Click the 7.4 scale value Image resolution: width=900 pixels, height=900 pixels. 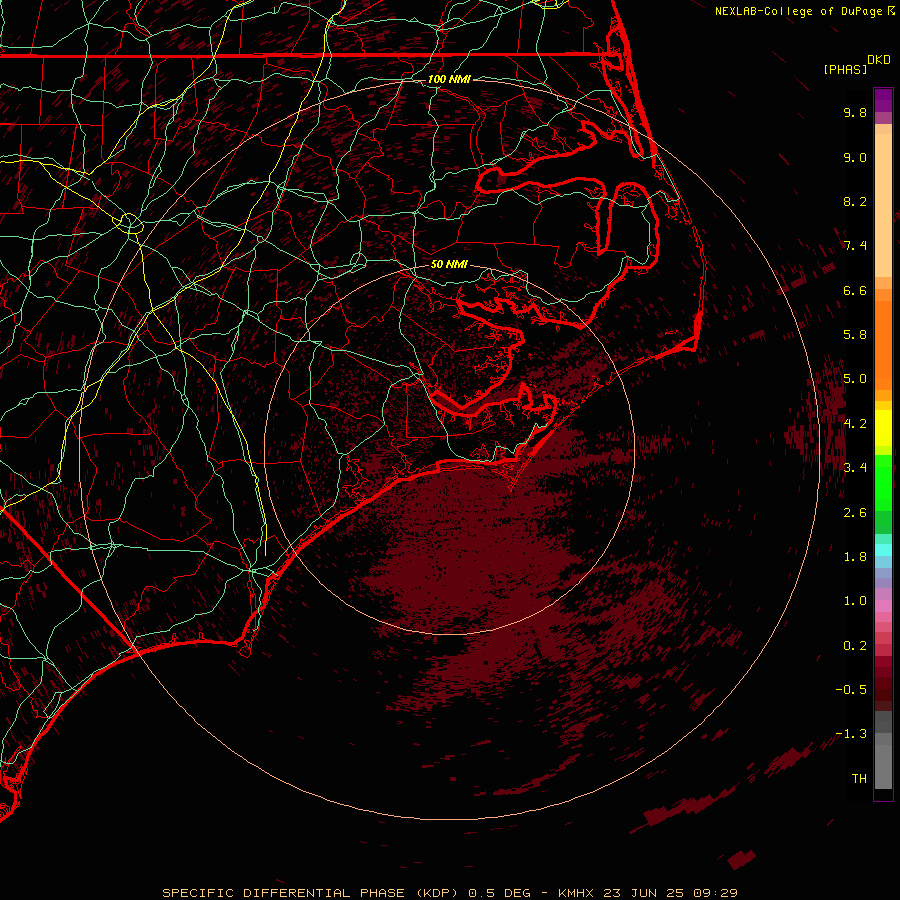pos(855,246)
